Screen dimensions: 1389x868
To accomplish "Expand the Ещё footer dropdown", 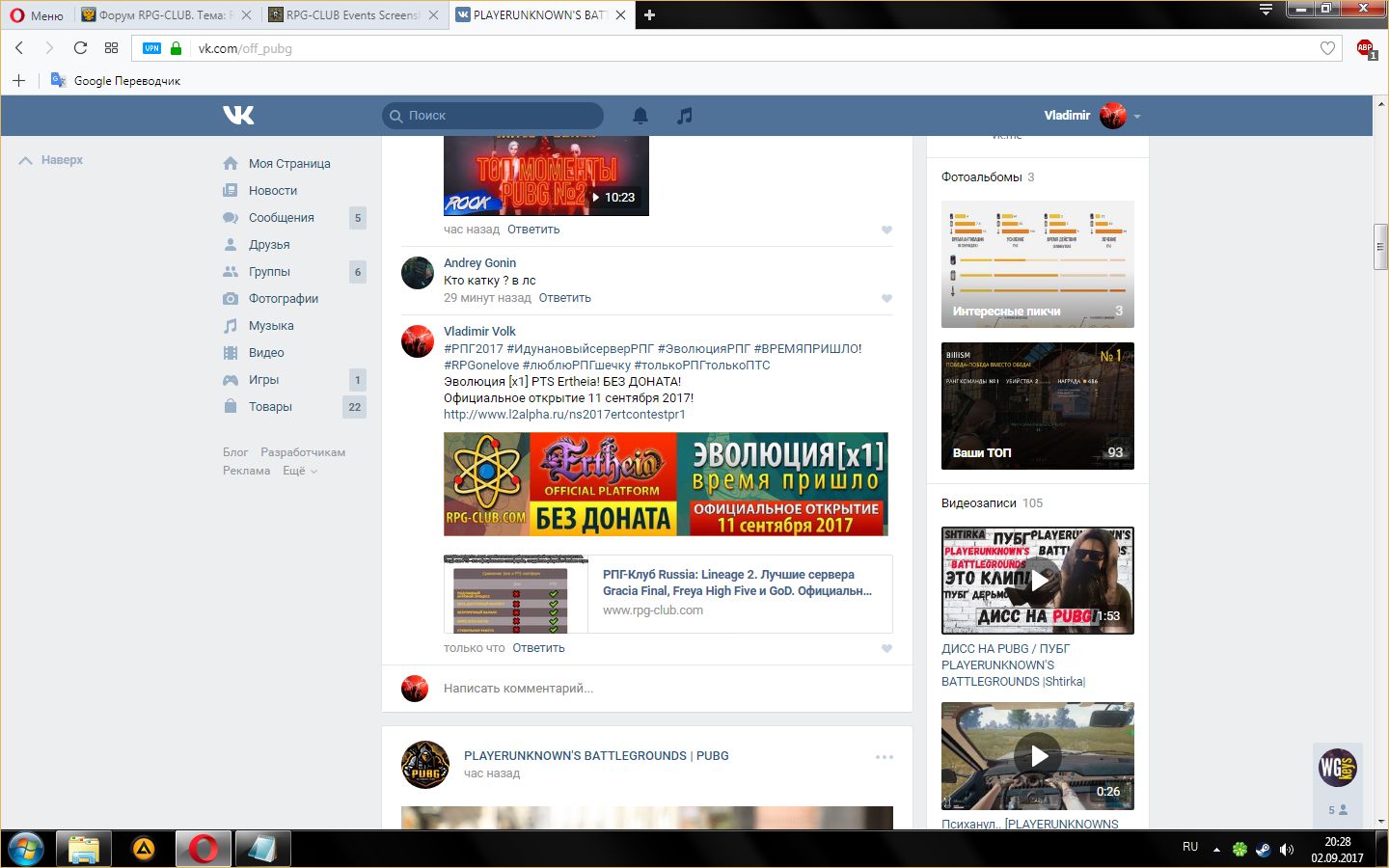I will [299, 470].
